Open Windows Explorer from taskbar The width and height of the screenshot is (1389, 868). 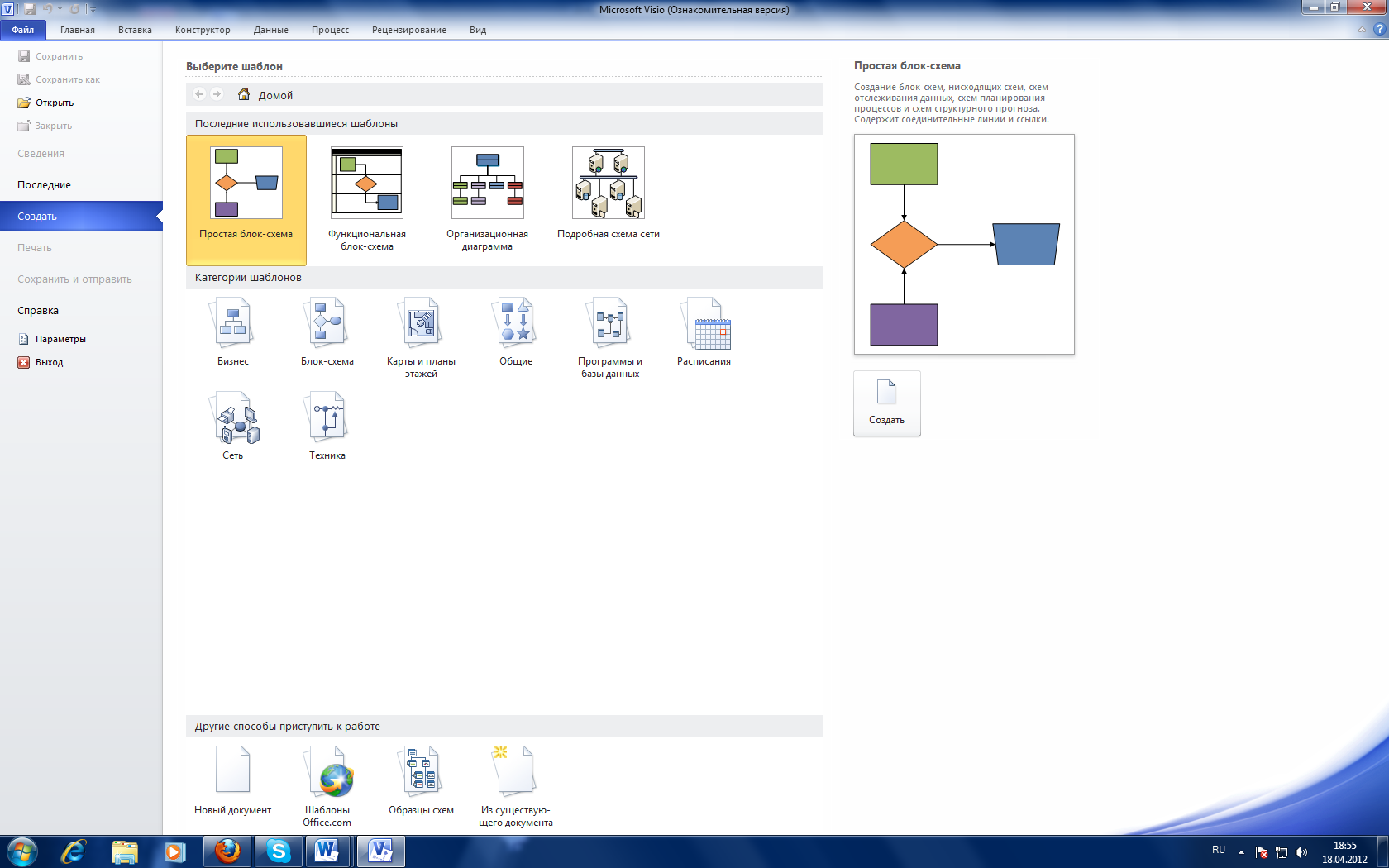[124, 851]
